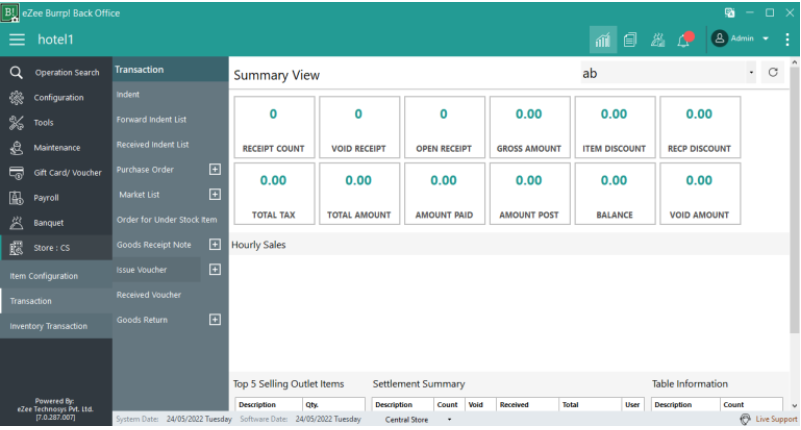Screen dimensions: 801x430
Task: Open the vertical three-dot options menu
Action: [787, 39]
